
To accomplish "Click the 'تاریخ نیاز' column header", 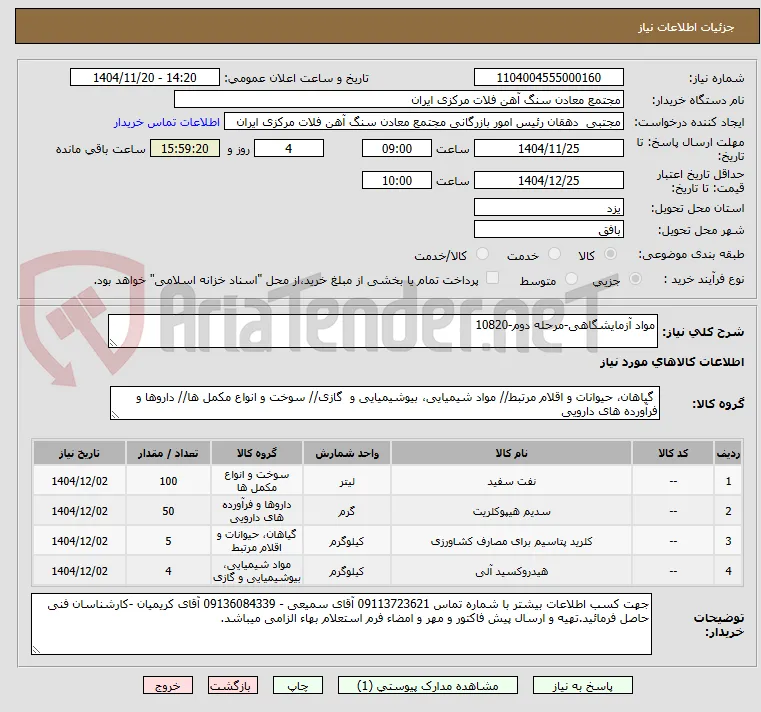I will pos(80,453).
